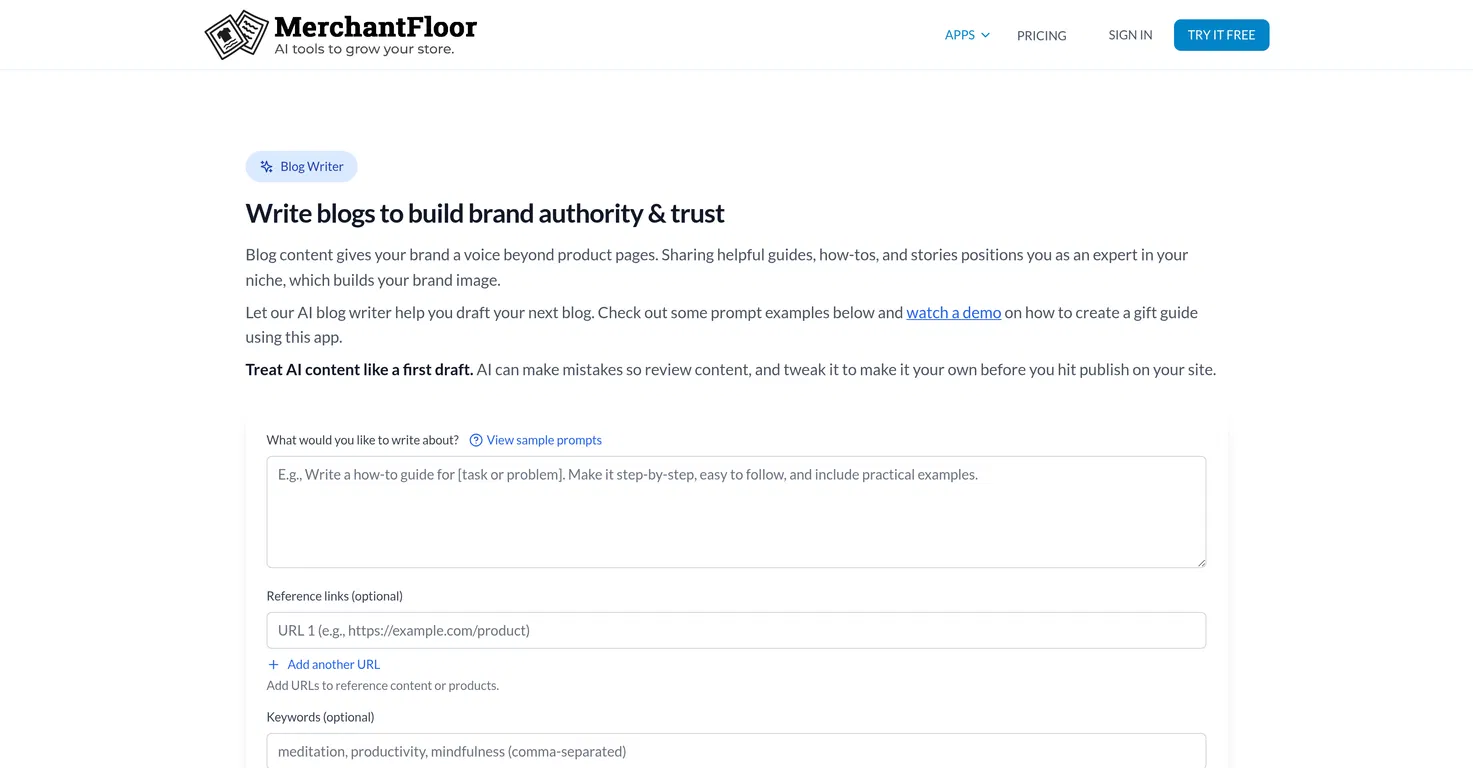Click the 'Reference links (optional)' label
Image resolution: width=1473 pixels, height=768 pixels.
tap(334, 596)
